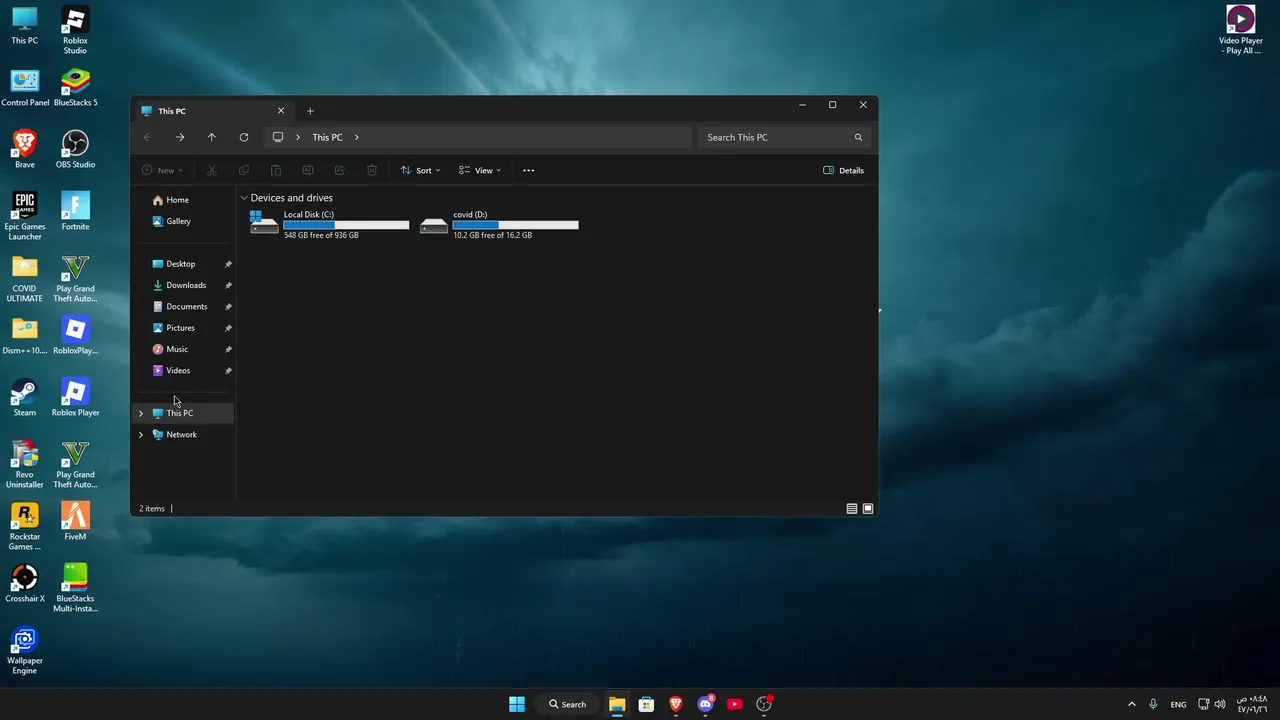Open covid (D:) drive
This screenshot has height=720, width=1280.
[x=500, y=224]
